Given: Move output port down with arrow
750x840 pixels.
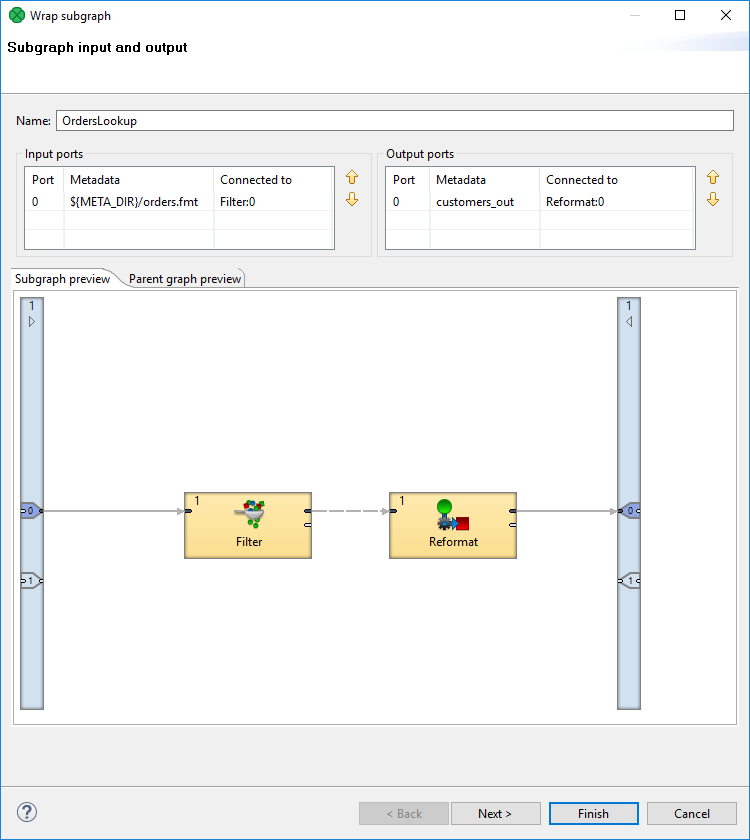Looking at the screenshot, I should point(713,199).
